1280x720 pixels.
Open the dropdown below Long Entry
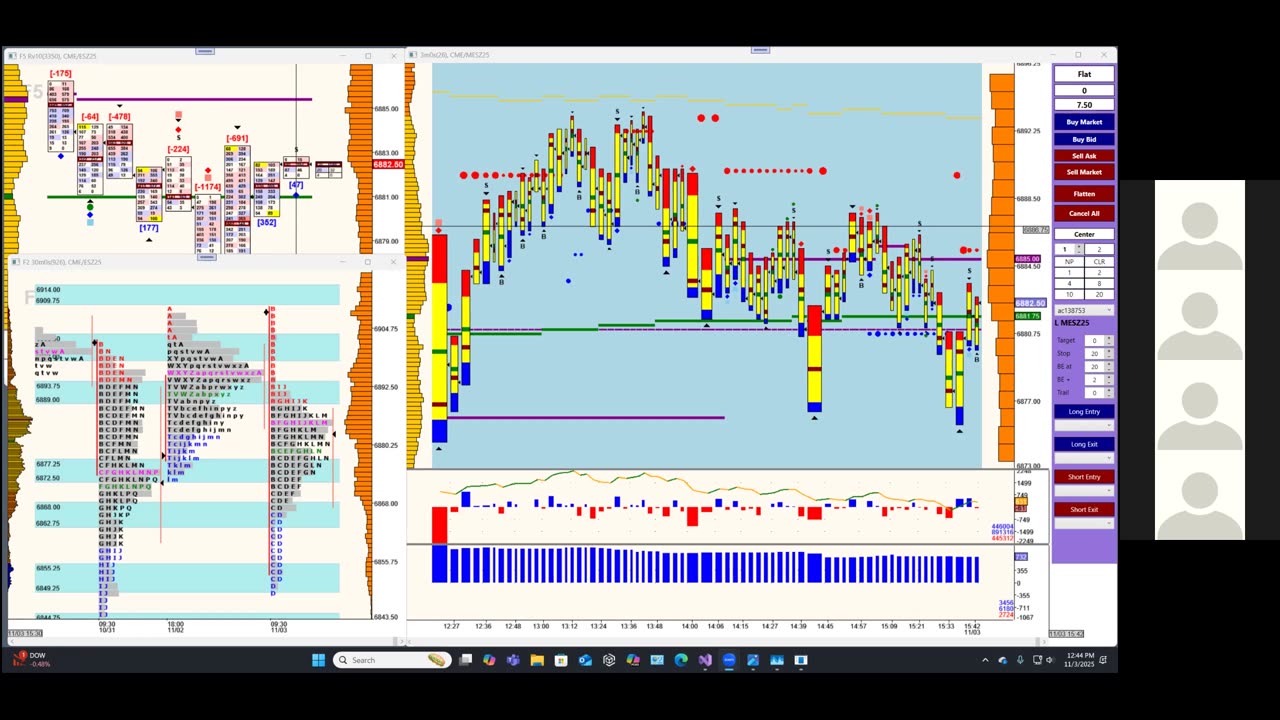pyautogui.click(x=1084, y=425)
